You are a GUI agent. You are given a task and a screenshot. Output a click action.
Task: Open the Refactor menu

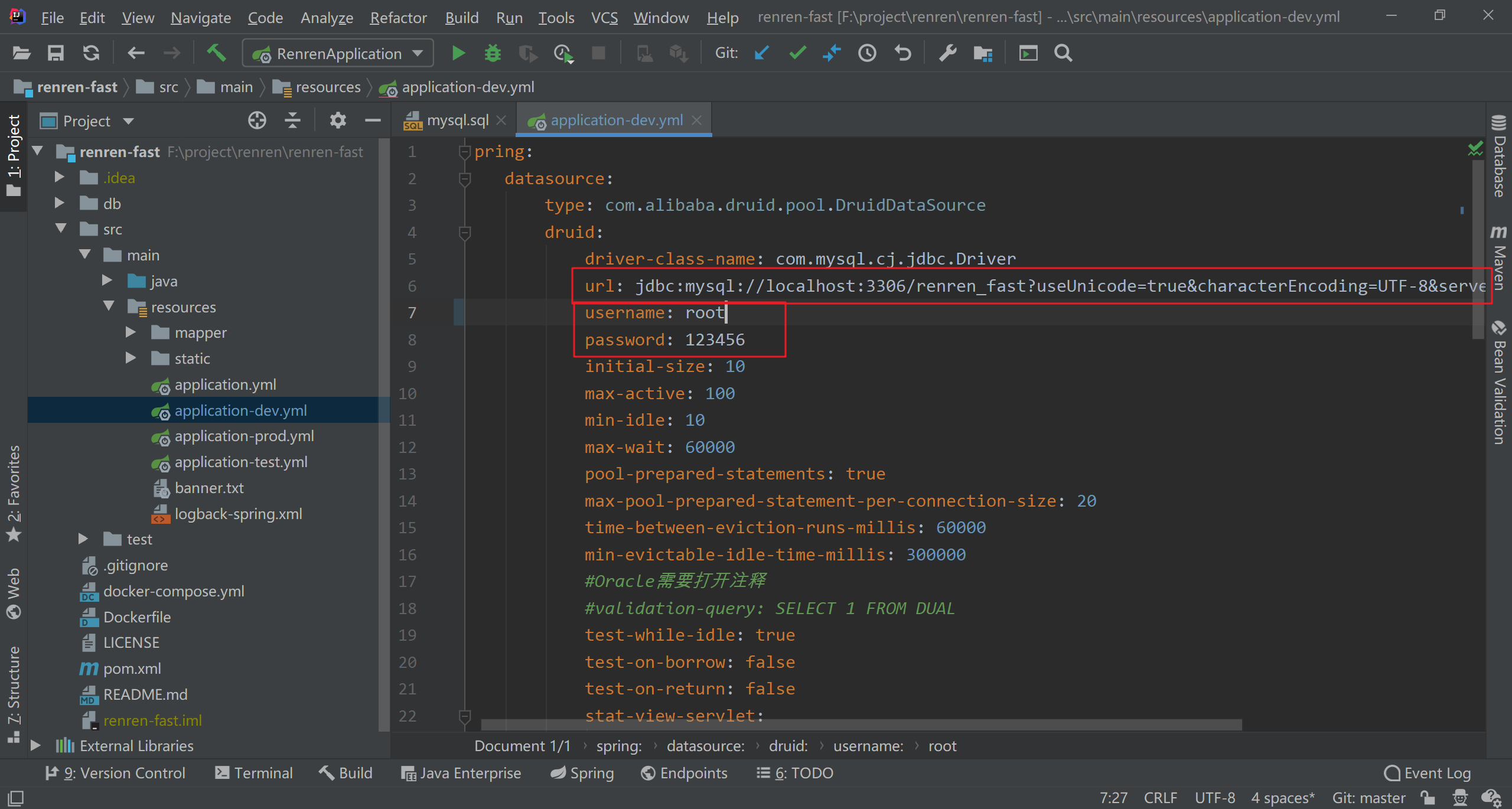[x=398, y=18]
